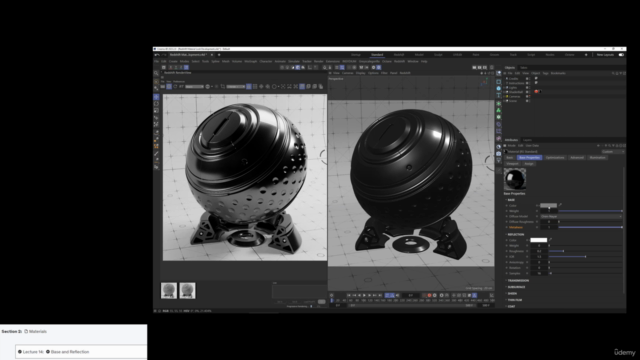Click the Reflection Roughness slider
Image resolution: width=640 pixels, height=360 pixels.
click(585, 251)
